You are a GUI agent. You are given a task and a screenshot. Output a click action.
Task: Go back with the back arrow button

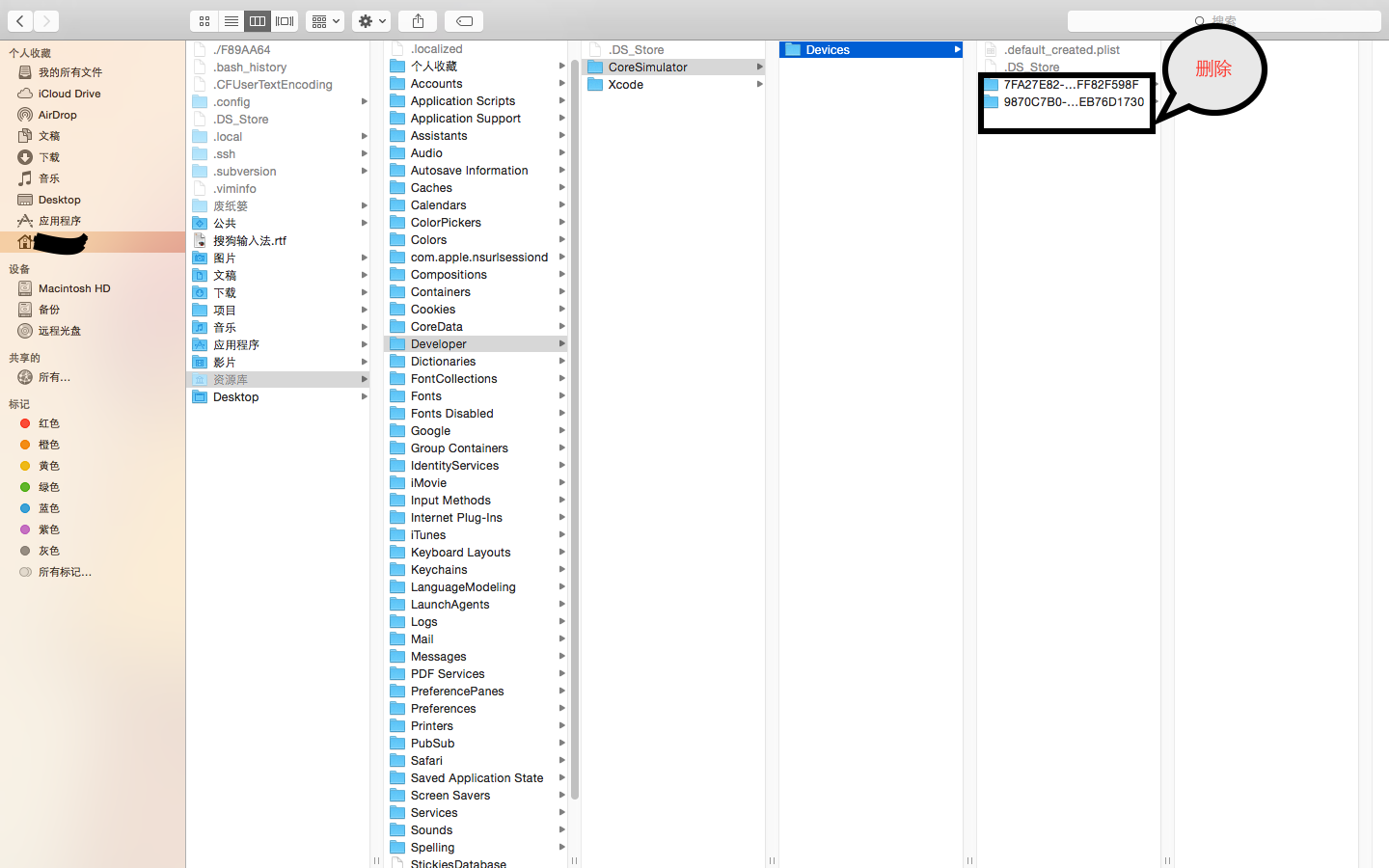19,20
